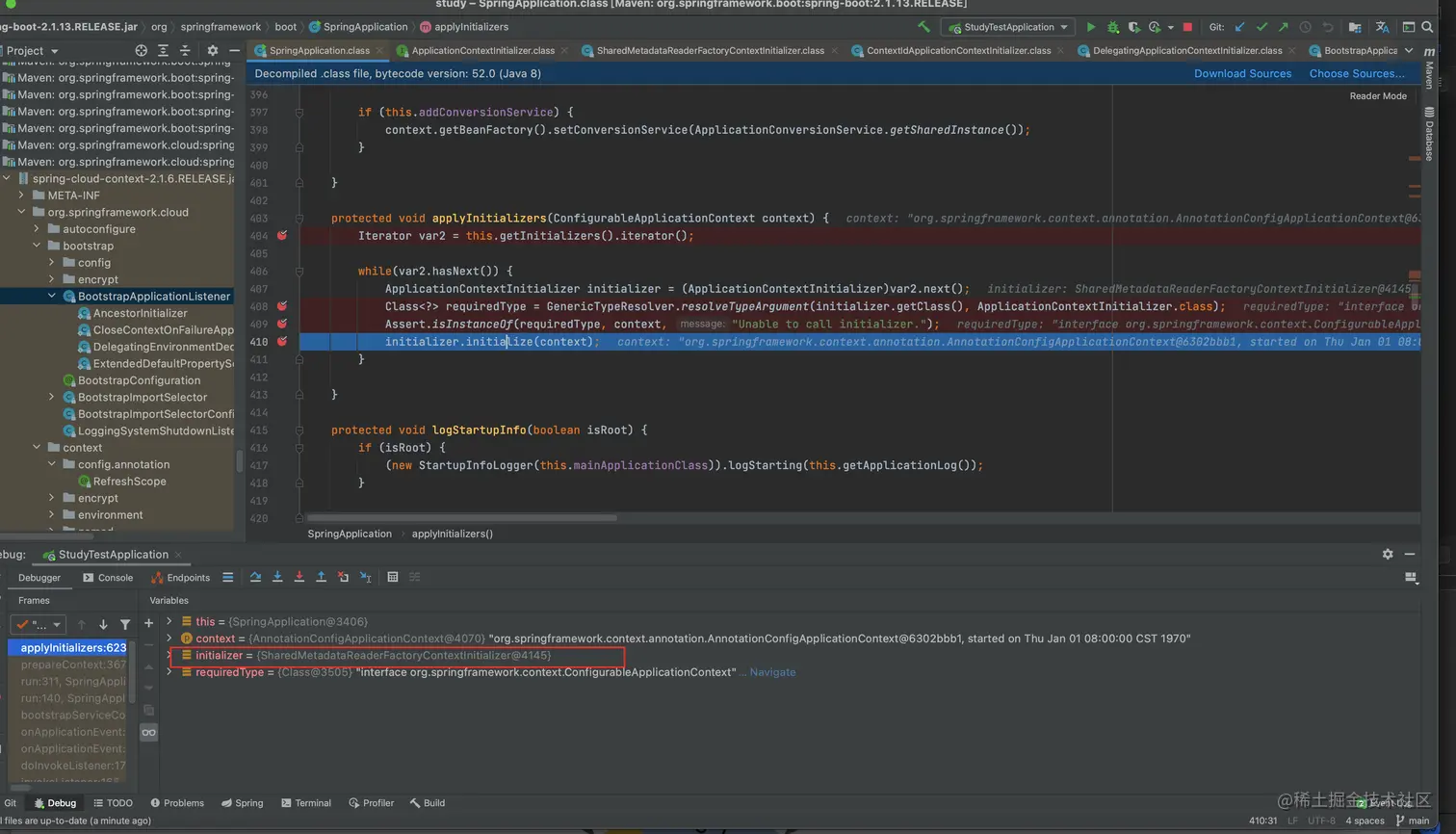Click Force Step Into red arrow
Image resolution: width=1456 pixels, height=834 pixels.
click(299, 577)
